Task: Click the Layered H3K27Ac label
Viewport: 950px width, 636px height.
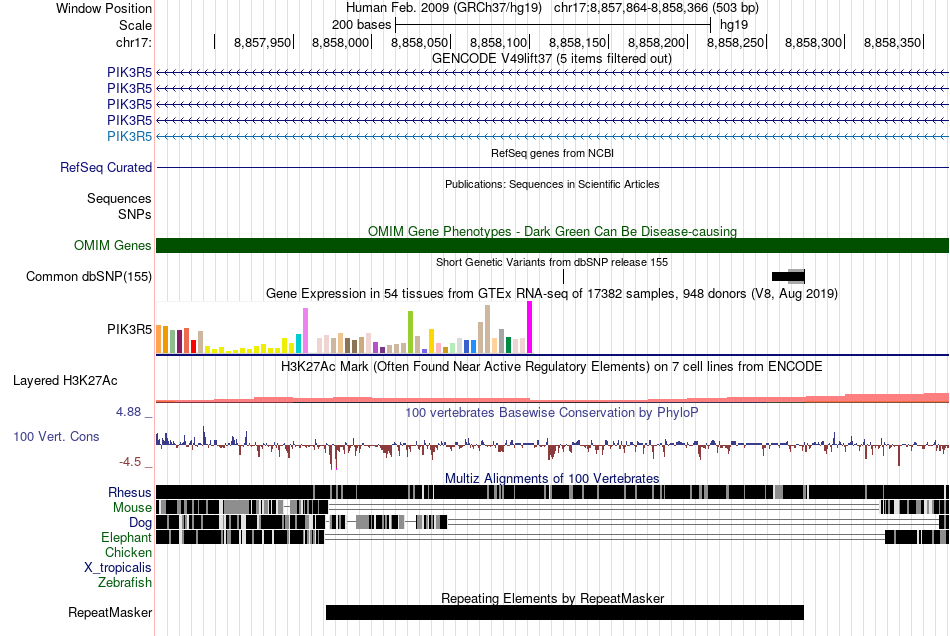Action: click(65, 380)
